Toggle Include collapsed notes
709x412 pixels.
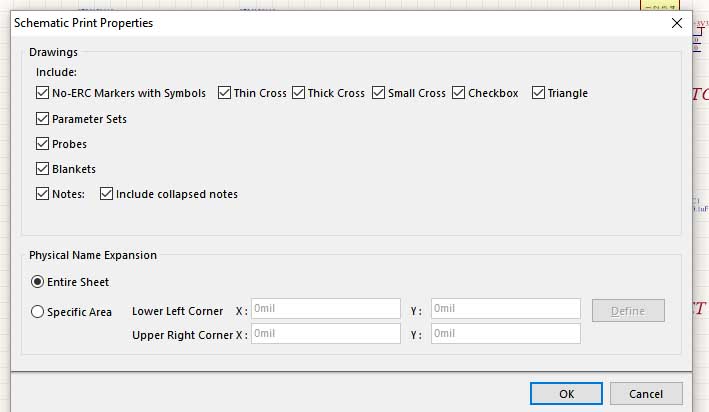tap(107, 194)
